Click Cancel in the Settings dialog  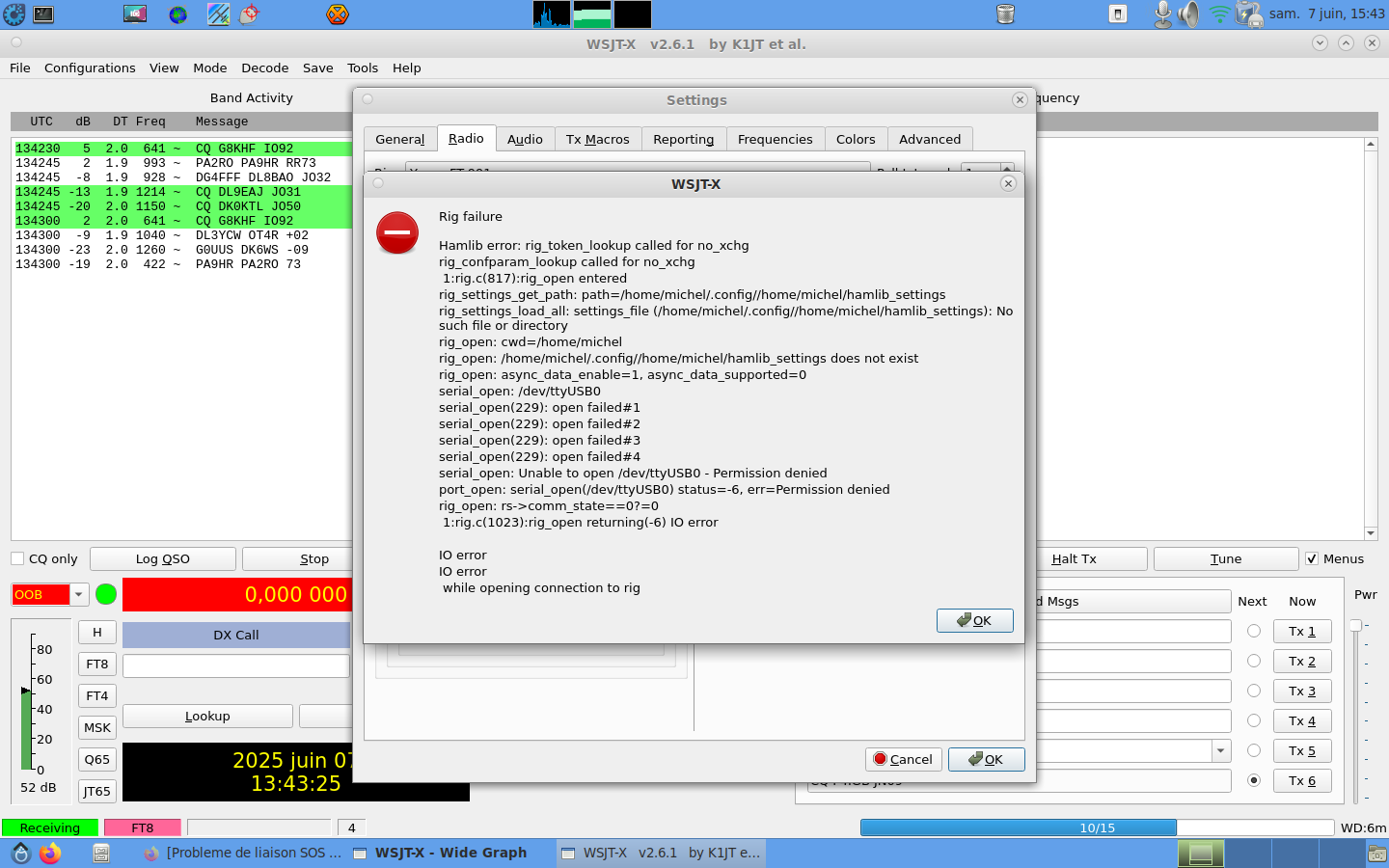(x=904, y=759)
